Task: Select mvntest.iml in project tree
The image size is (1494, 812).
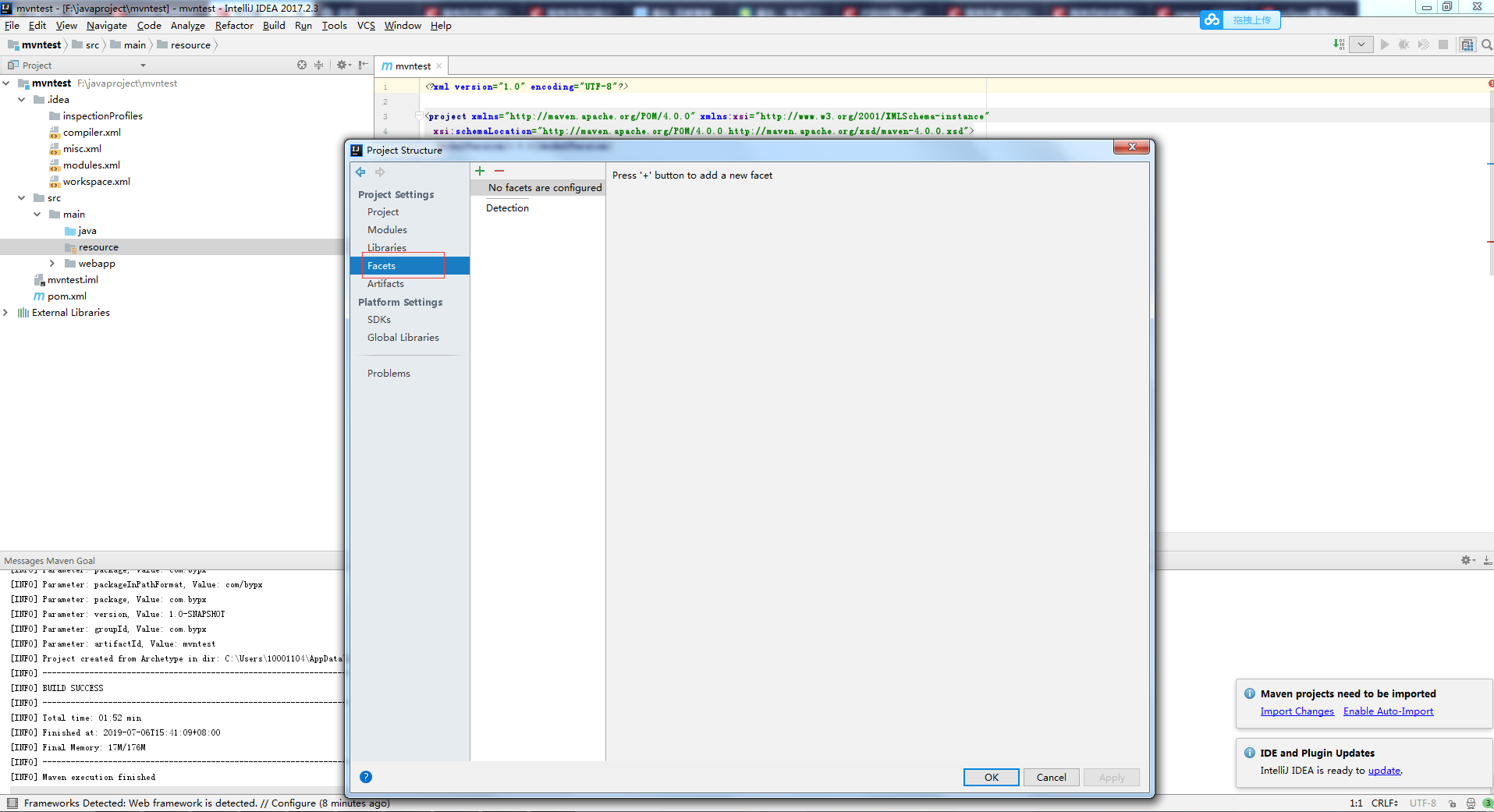Action: [x=73, y=280]
